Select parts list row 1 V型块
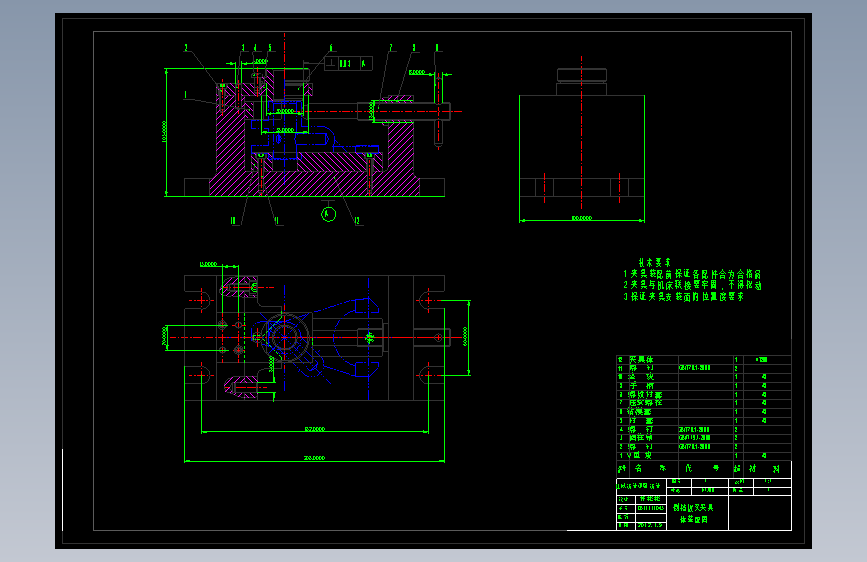867x562 pixels. pyautogui.click(x=704, y=456)
